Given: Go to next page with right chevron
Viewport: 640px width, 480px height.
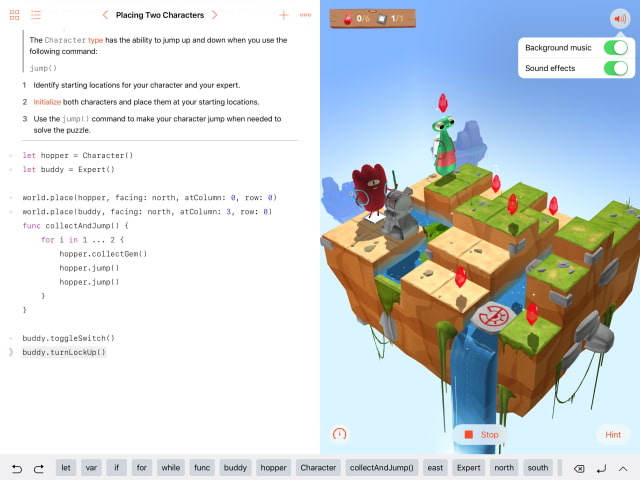Looking at the screenshot, I should pos(215,15).
